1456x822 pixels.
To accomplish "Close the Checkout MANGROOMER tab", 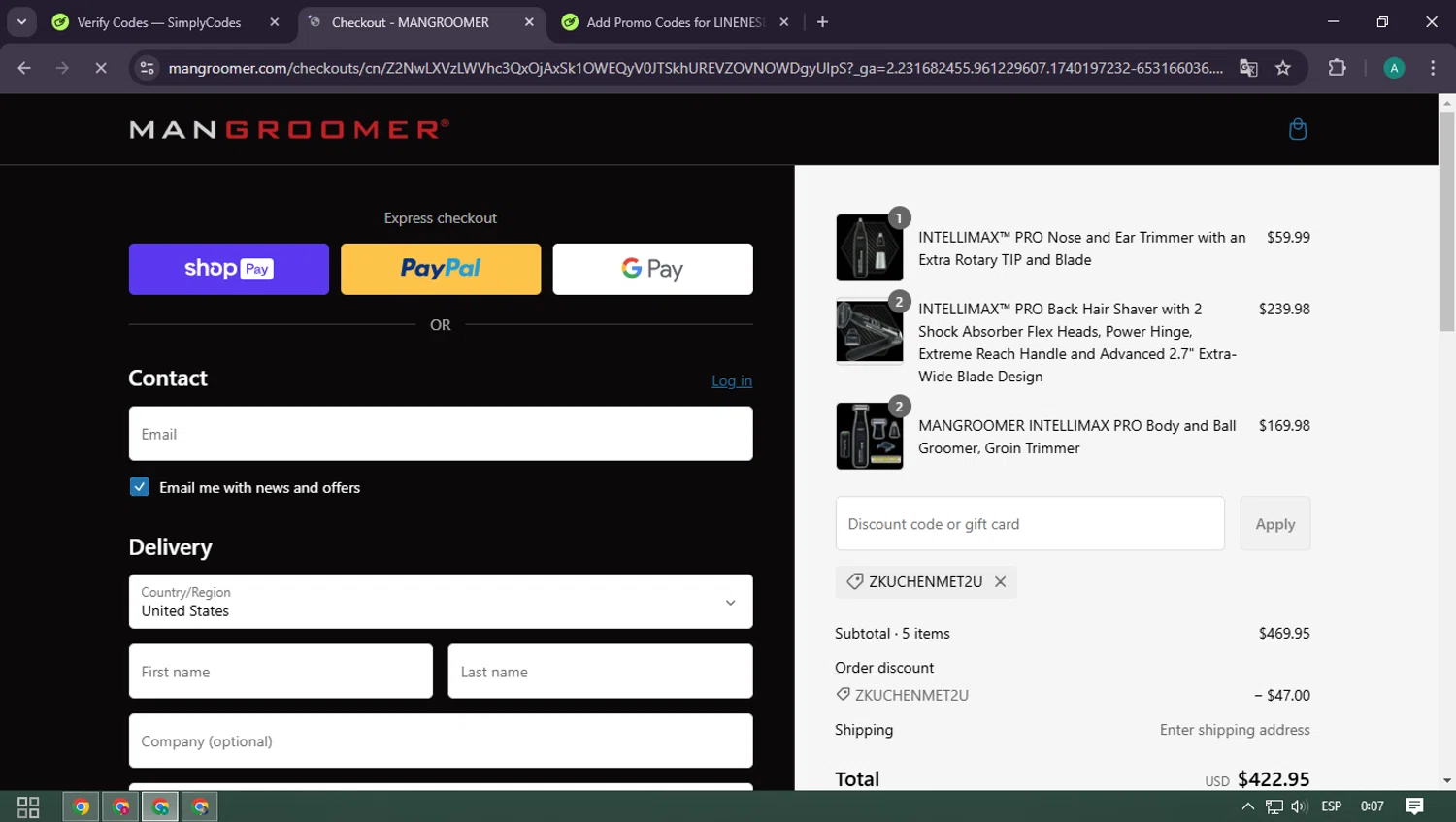I will tap(529, 22).
